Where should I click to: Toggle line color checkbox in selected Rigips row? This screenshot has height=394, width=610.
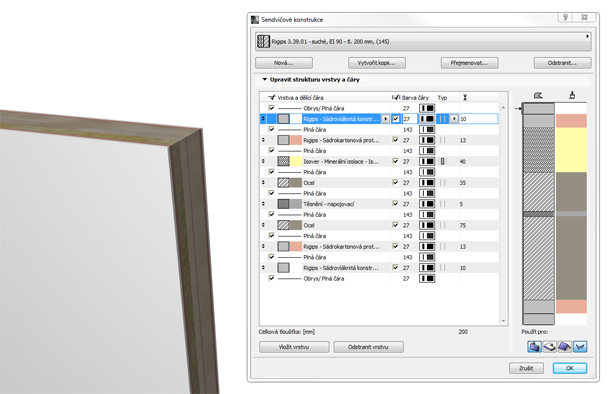point(396,119)
